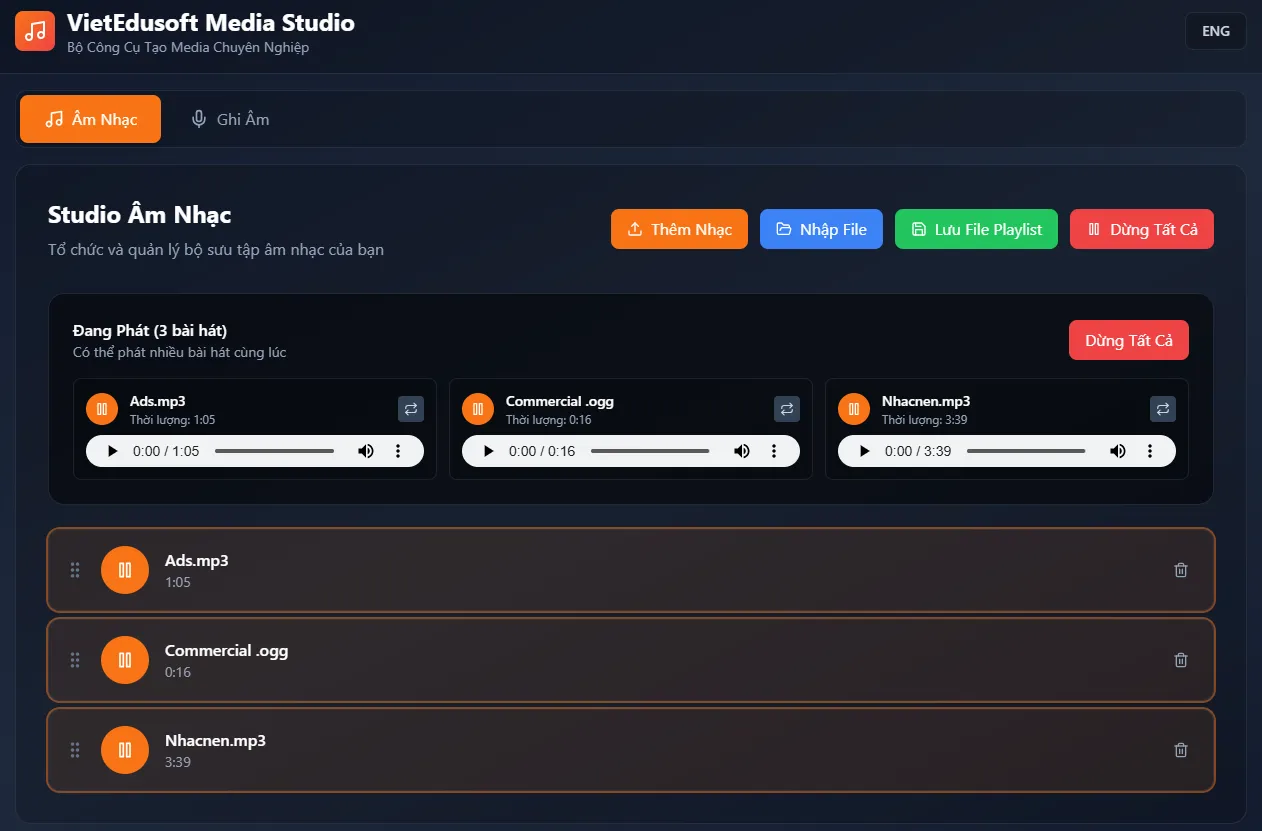Open more options menu on Ads.mp3 player

(398, 451)
